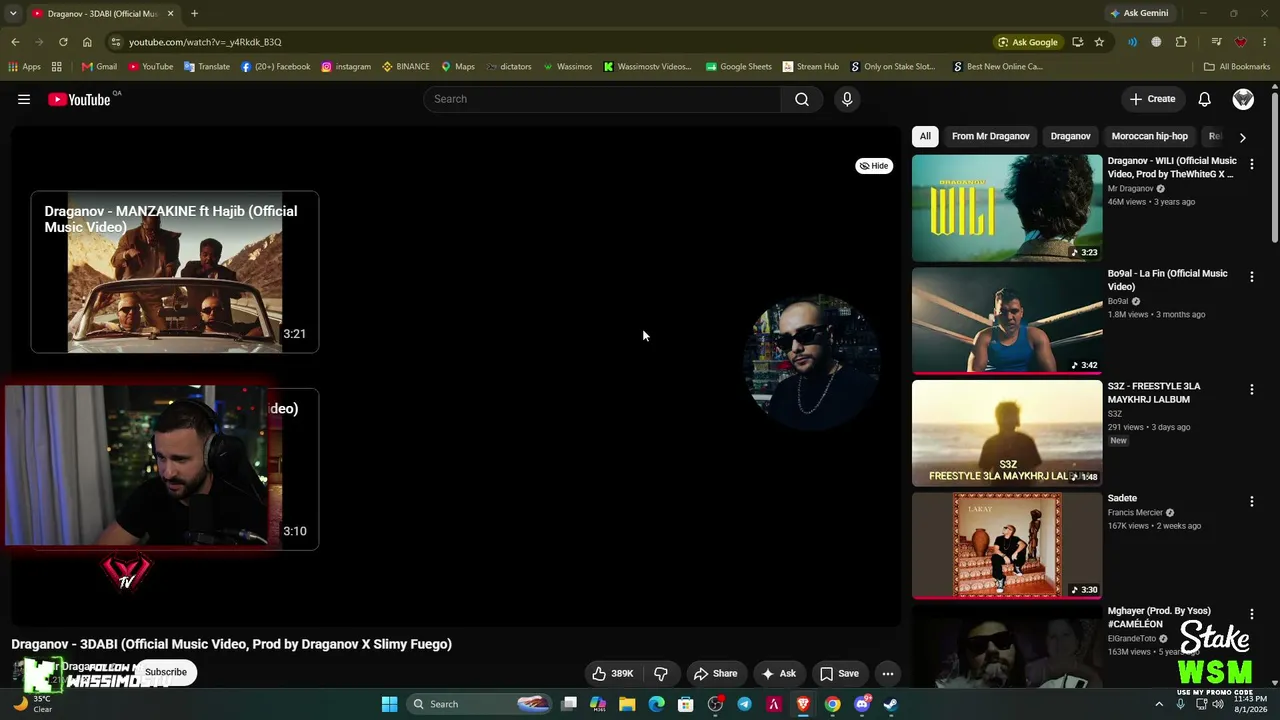Open the Apps shortcut in the bookmarks bar
Viewport: 1280px width, 720px height.
[x=25, y=67]
